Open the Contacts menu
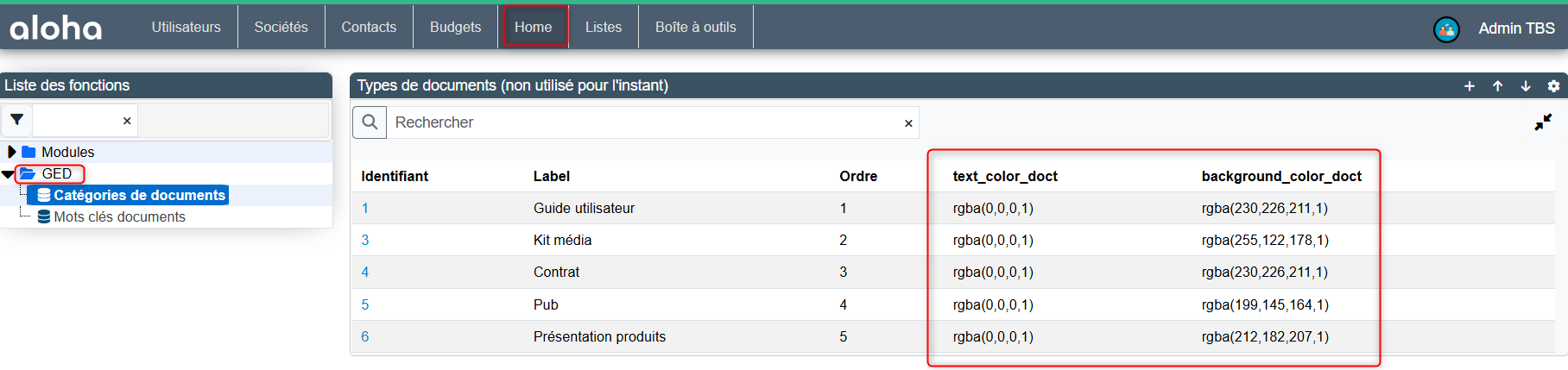 pyautogui.click(x=369, y=27)
